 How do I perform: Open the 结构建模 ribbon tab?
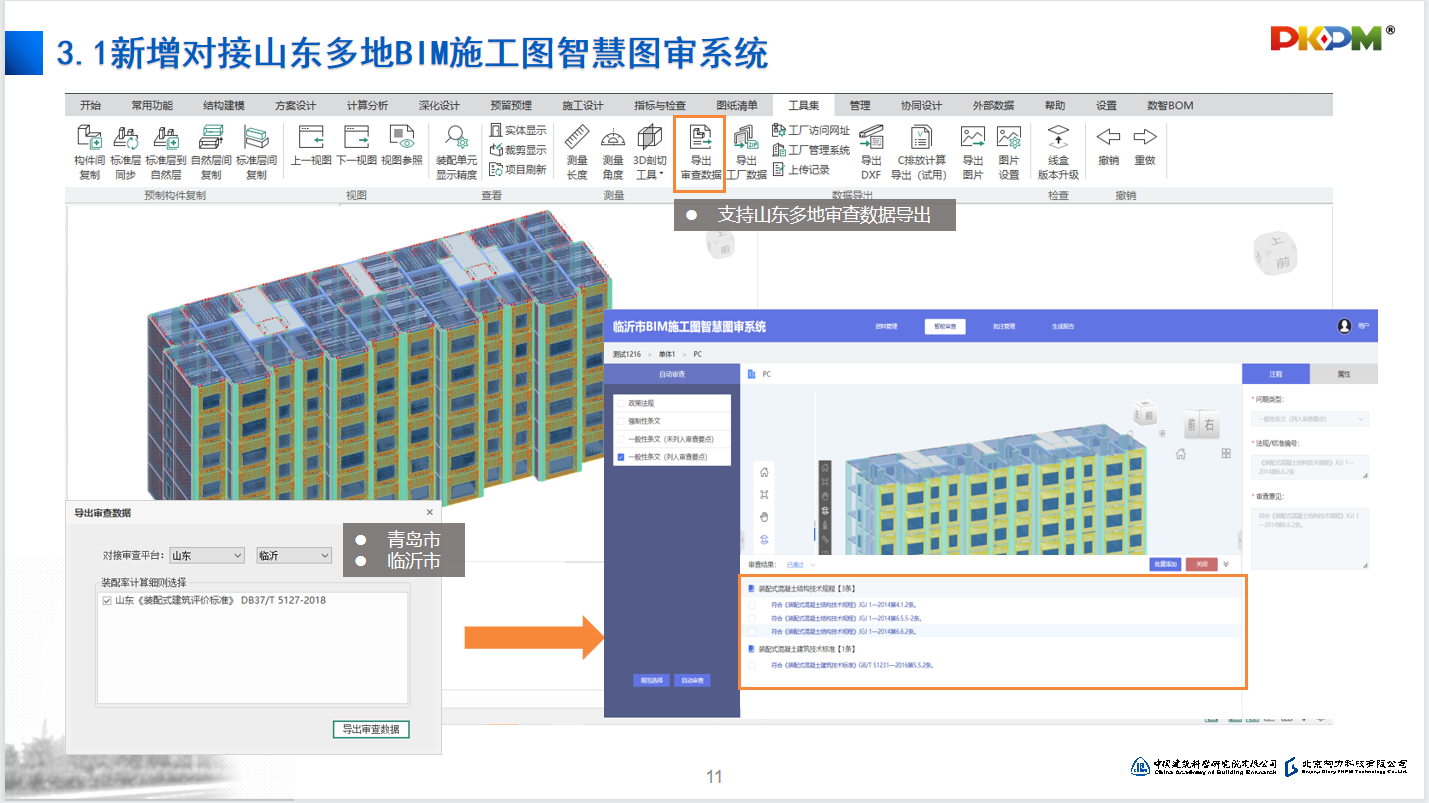click(224, 105)
